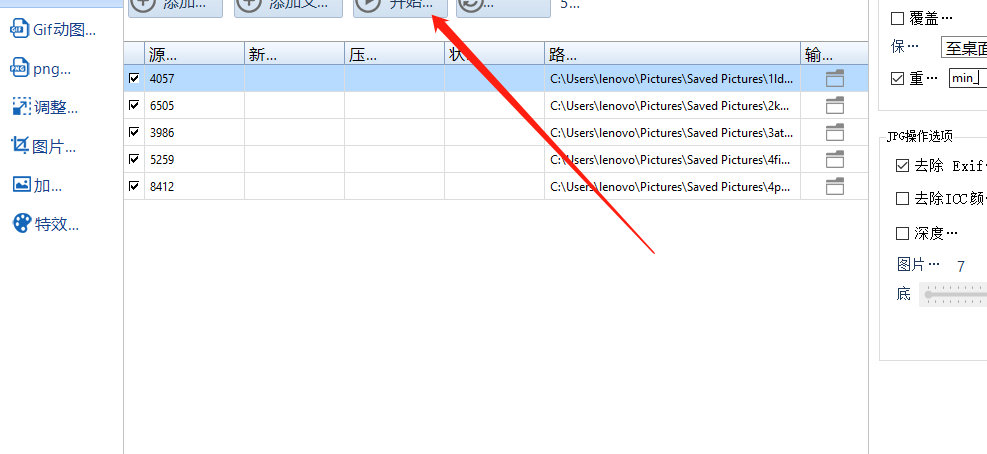
Task: Click the refresh arrows toolbar button
Action: pyautogui.click(x=504, y=7)
